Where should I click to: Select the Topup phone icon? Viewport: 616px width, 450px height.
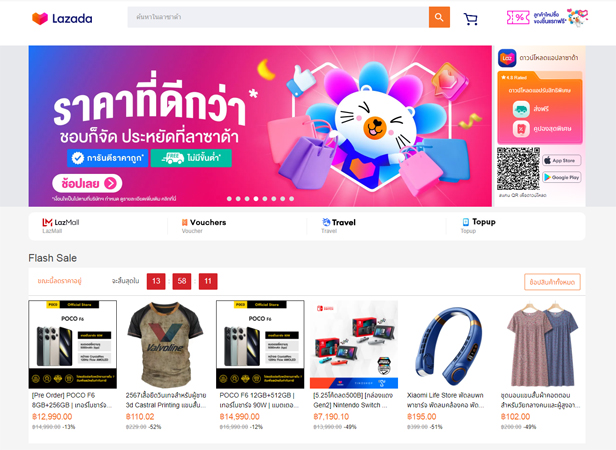coord(466,222)
